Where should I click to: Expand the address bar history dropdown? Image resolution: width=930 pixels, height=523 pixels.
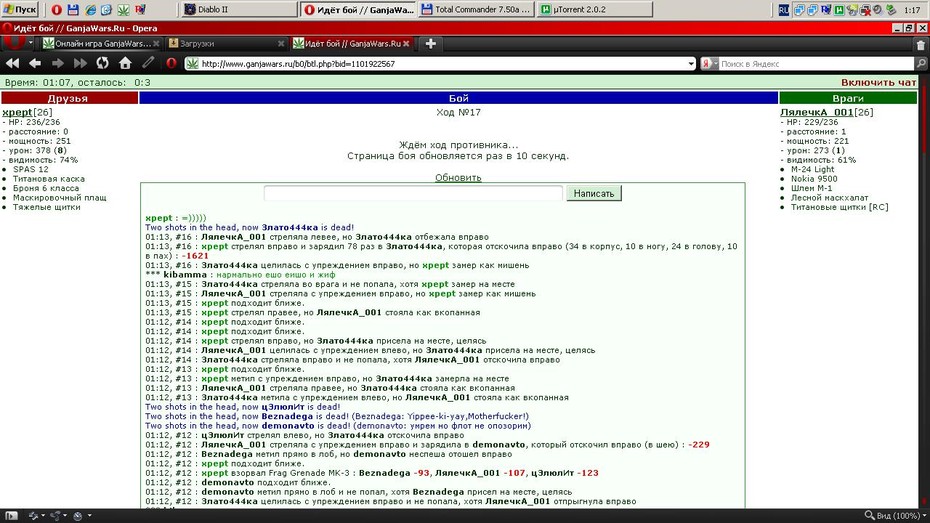690,63
